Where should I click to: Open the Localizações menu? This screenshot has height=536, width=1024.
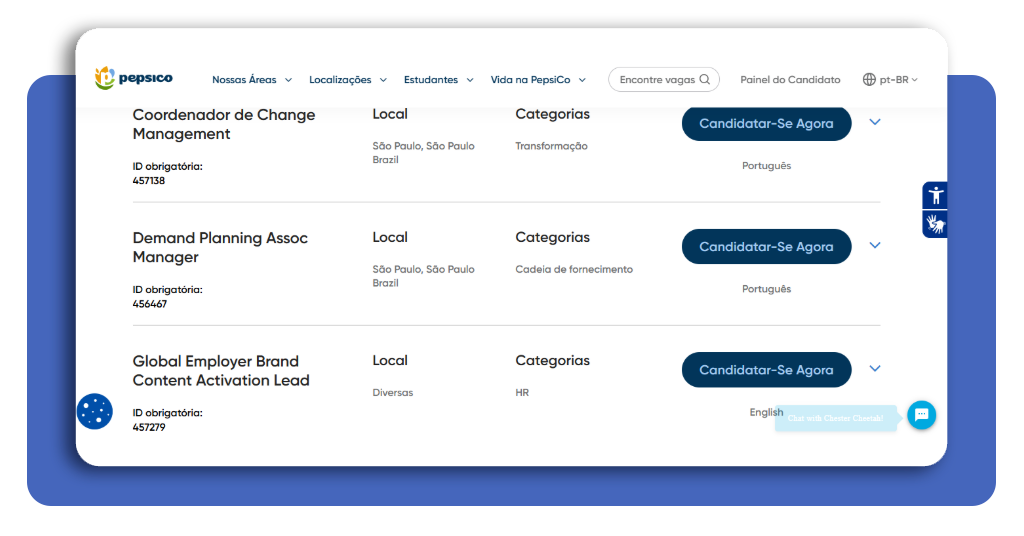[x=348, y=80]
